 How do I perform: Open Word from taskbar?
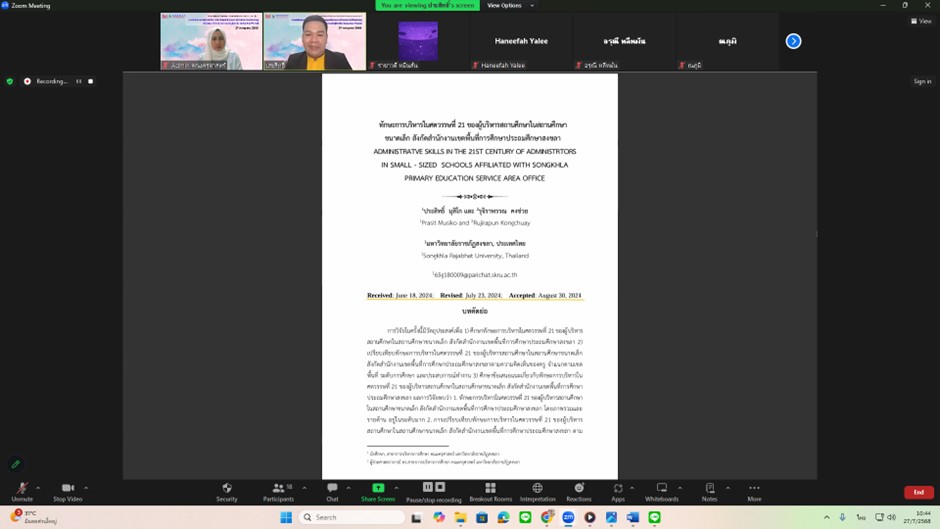point(632,517)
